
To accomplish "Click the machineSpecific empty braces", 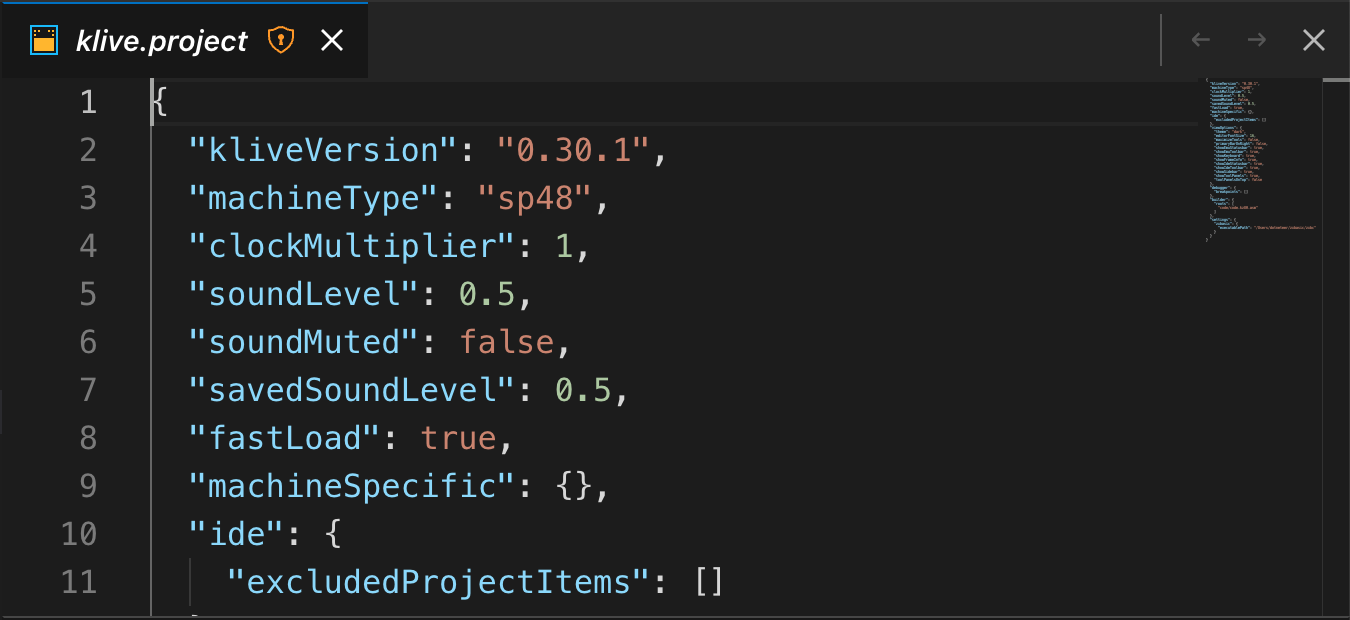I will point(574,486).
